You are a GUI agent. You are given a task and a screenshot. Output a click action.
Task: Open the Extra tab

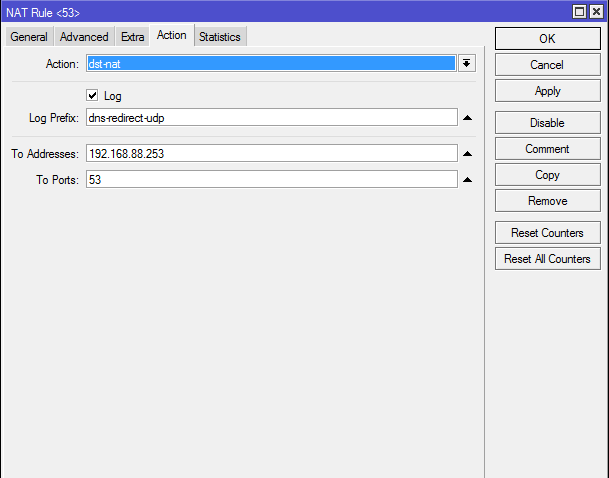pyautogui.click(x=132, y=37)
